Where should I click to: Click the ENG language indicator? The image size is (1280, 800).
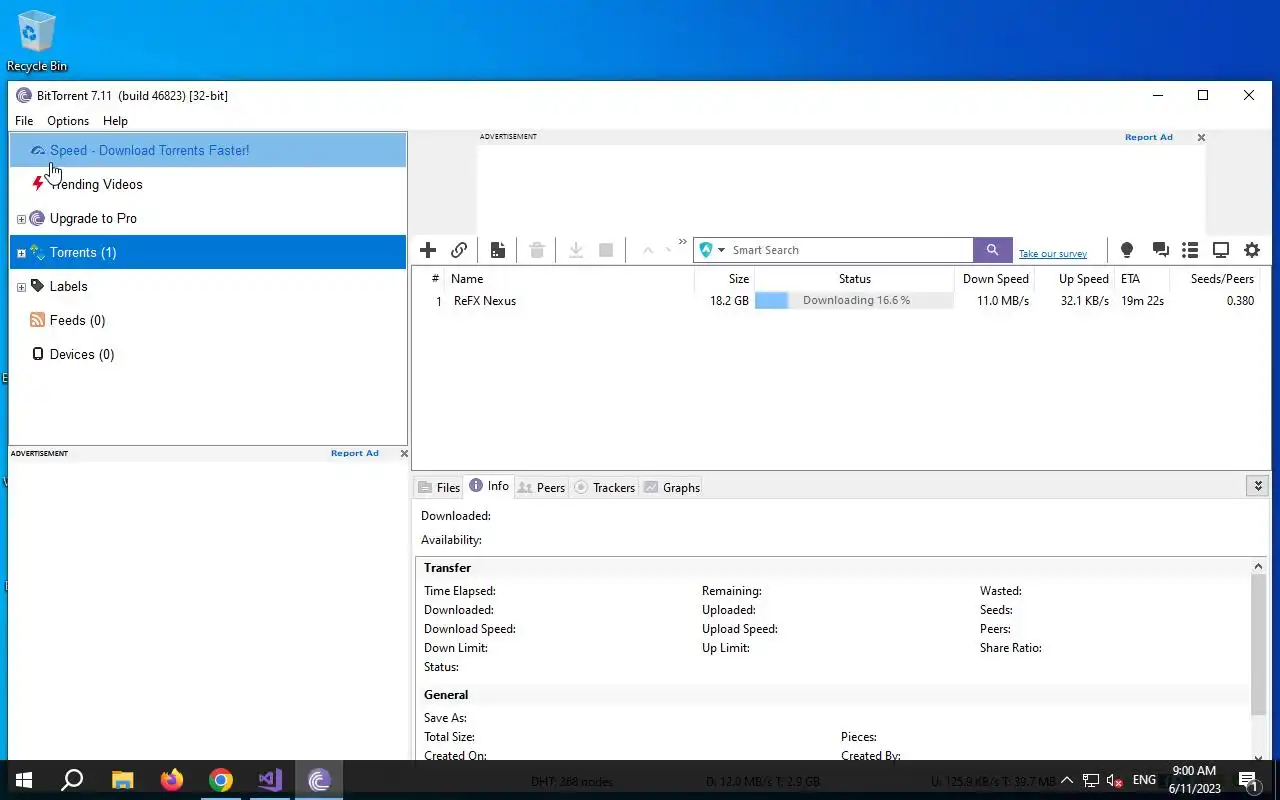point(1144,780)
